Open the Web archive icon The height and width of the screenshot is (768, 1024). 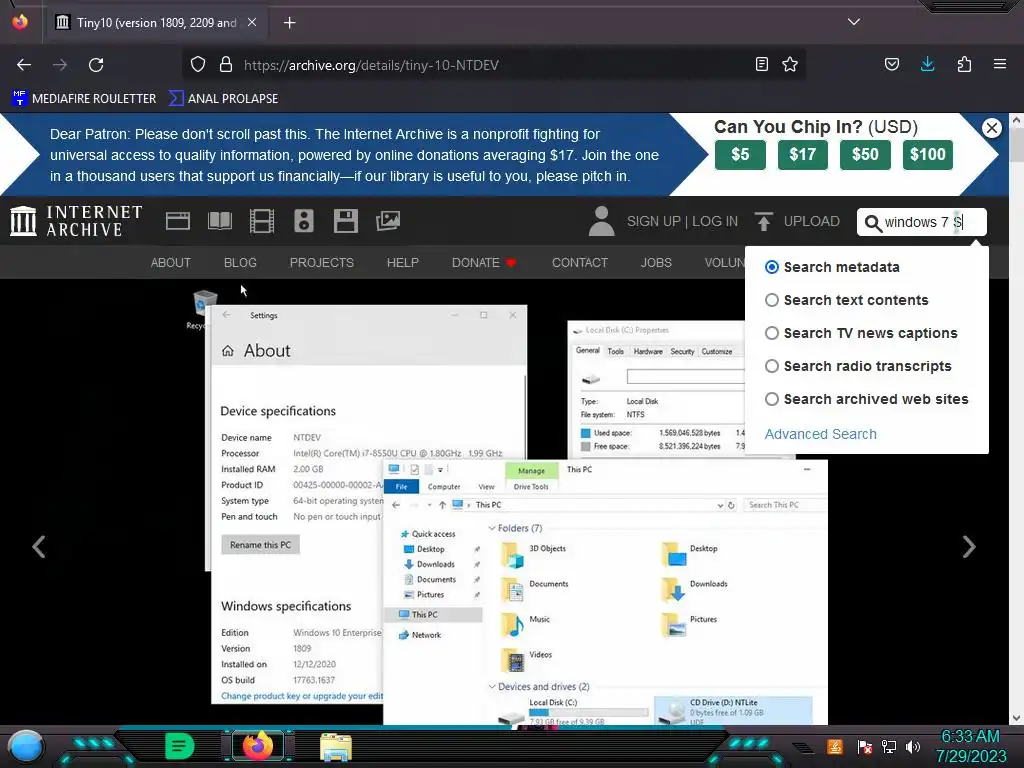coord(178,221)
